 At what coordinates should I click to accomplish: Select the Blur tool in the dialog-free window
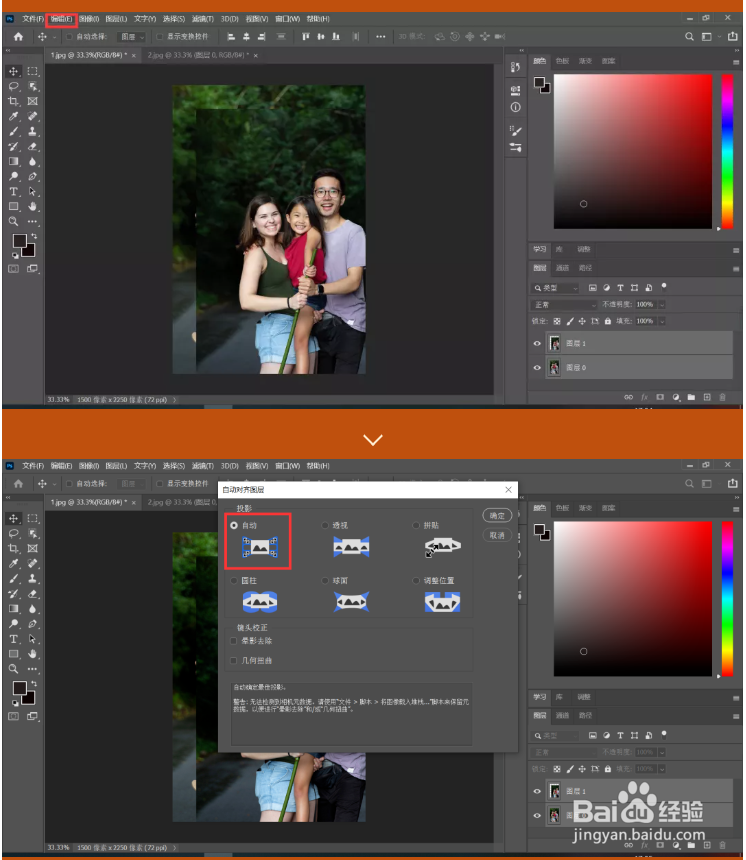(x=33, y=161)
